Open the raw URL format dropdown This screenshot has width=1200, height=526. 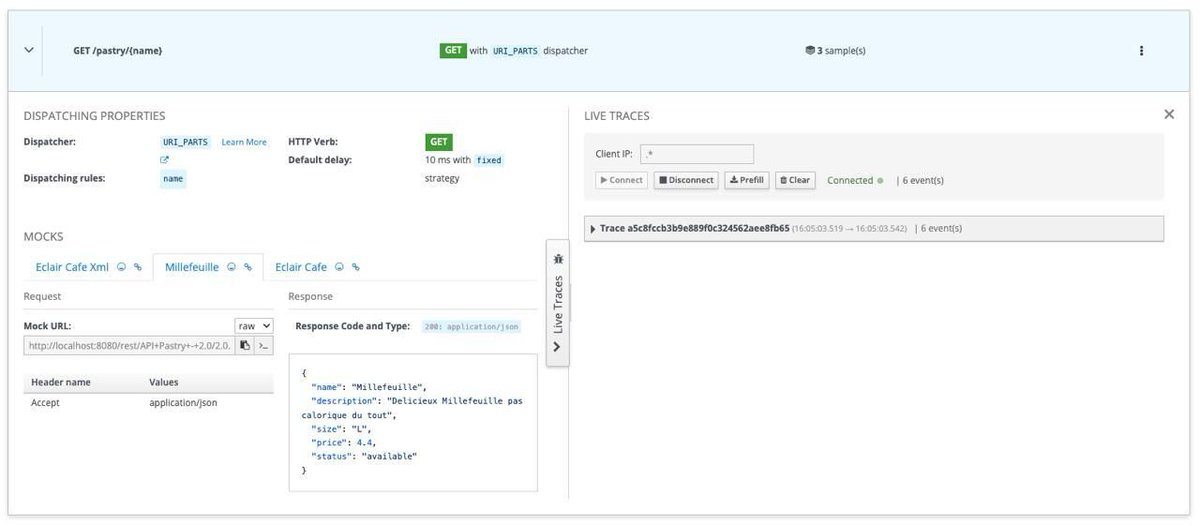(254, 326)
